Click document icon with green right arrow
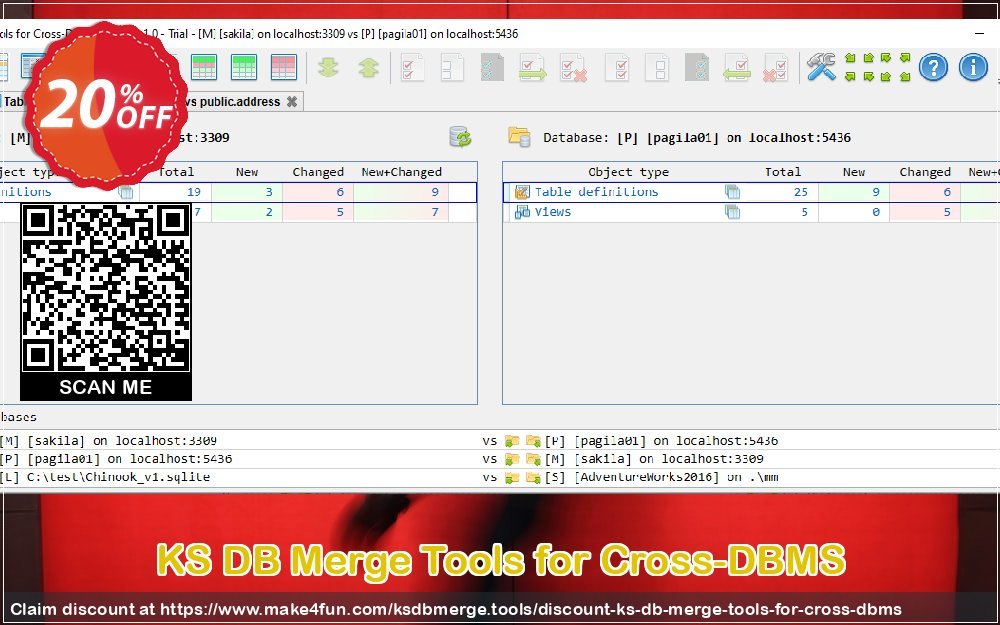Viewport: 1000px width, 625px height. coord(533,68)
